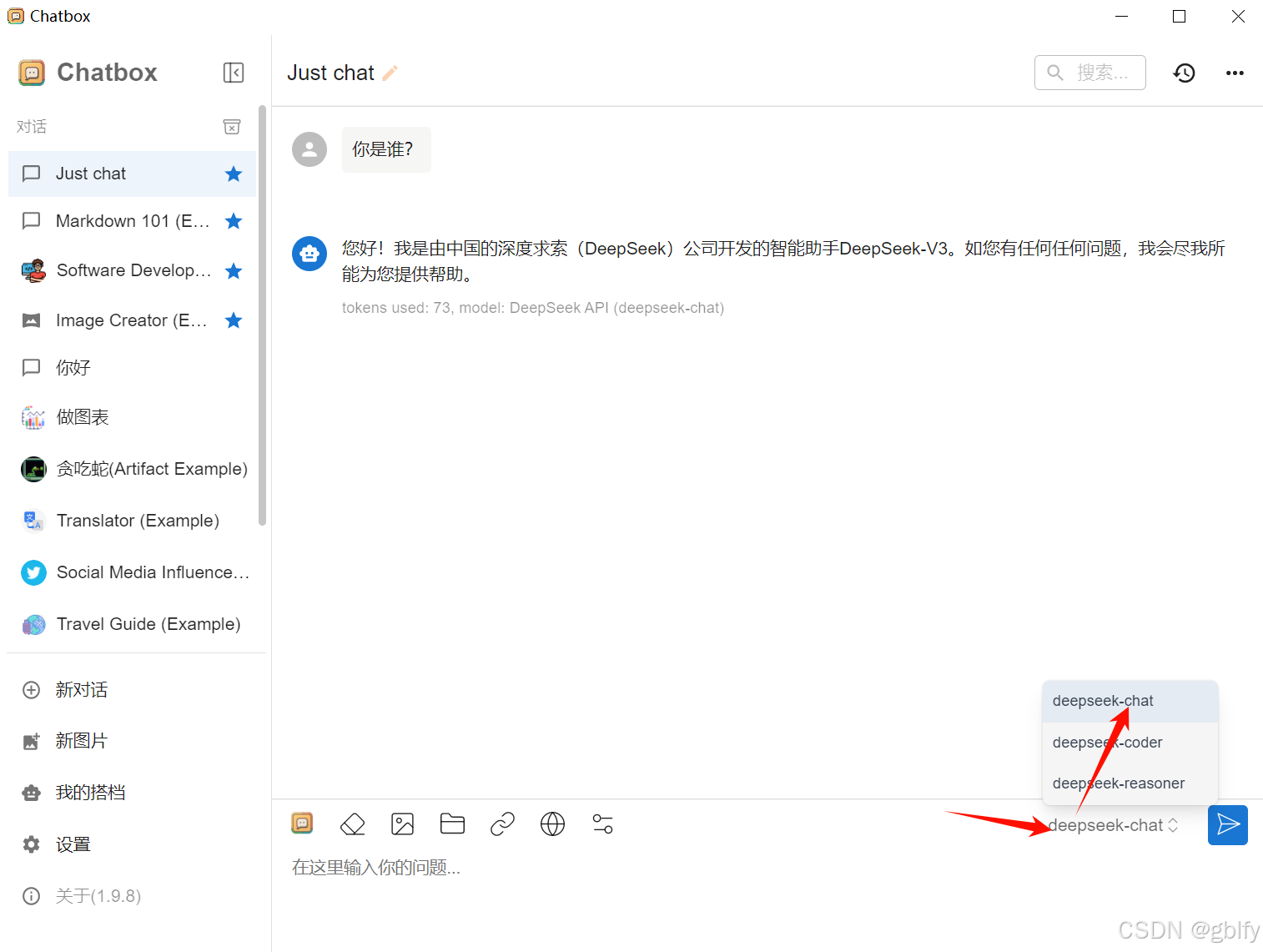Click the sidebar conversation list scrollbar
1263x952 pixels.
[x=262, y=315]
